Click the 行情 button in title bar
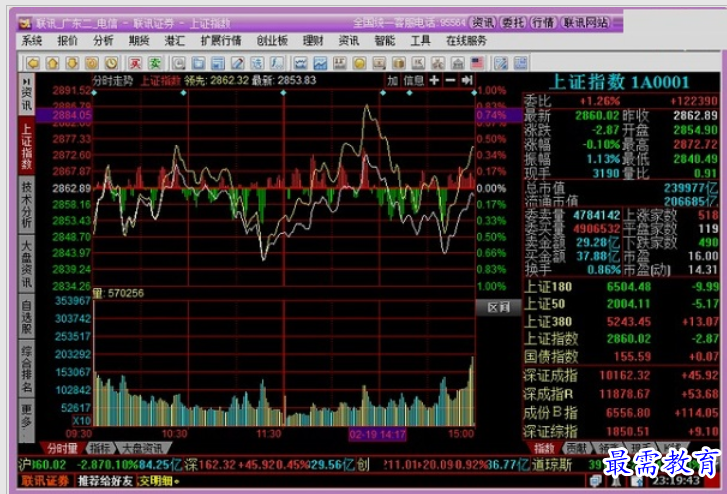The width and height of the screenshot is (727, 494). pyautogui.click(x=543, y=22)
